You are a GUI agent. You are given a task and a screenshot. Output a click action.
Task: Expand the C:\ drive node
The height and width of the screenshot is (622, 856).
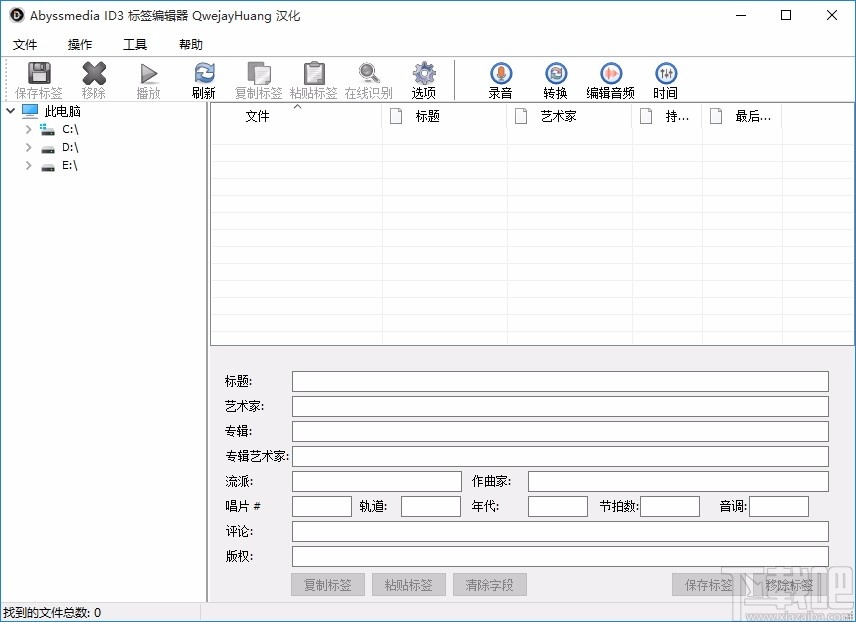point(28,129)
